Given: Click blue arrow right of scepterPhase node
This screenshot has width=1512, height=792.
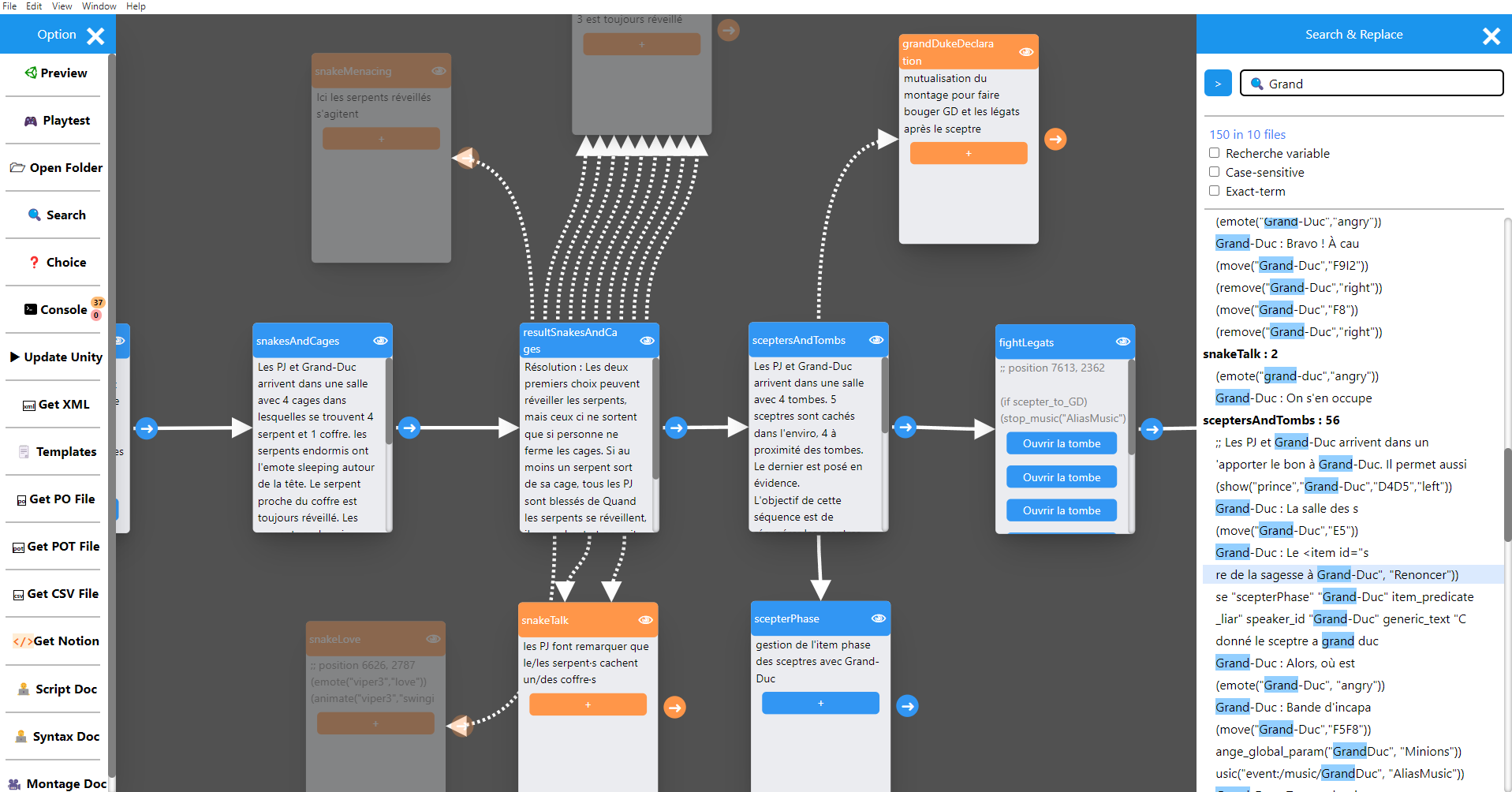Looking at the screenshot, I should coord(907,706).
